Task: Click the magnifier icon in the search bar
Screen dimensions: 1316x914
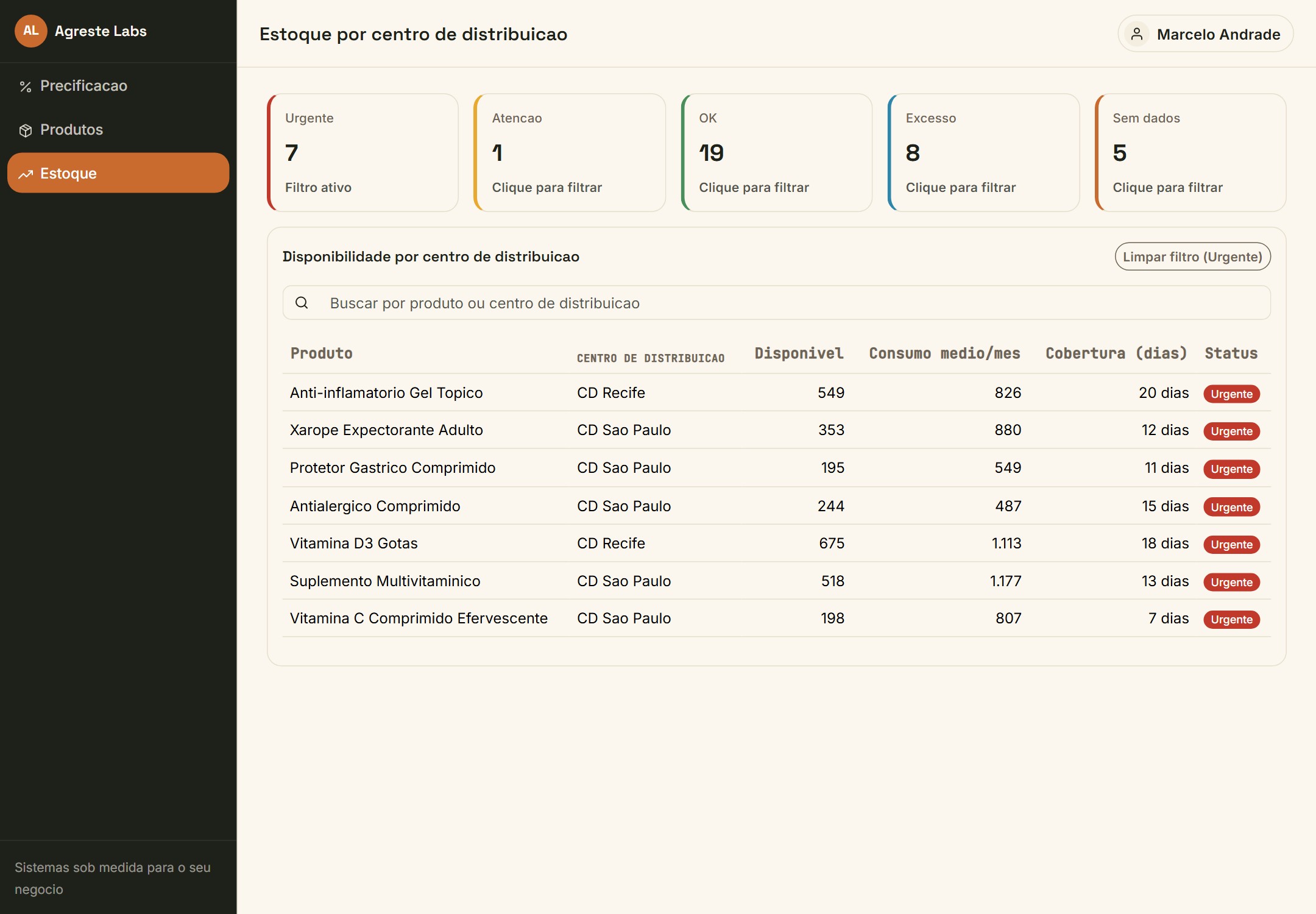Action: click(302, 303)
